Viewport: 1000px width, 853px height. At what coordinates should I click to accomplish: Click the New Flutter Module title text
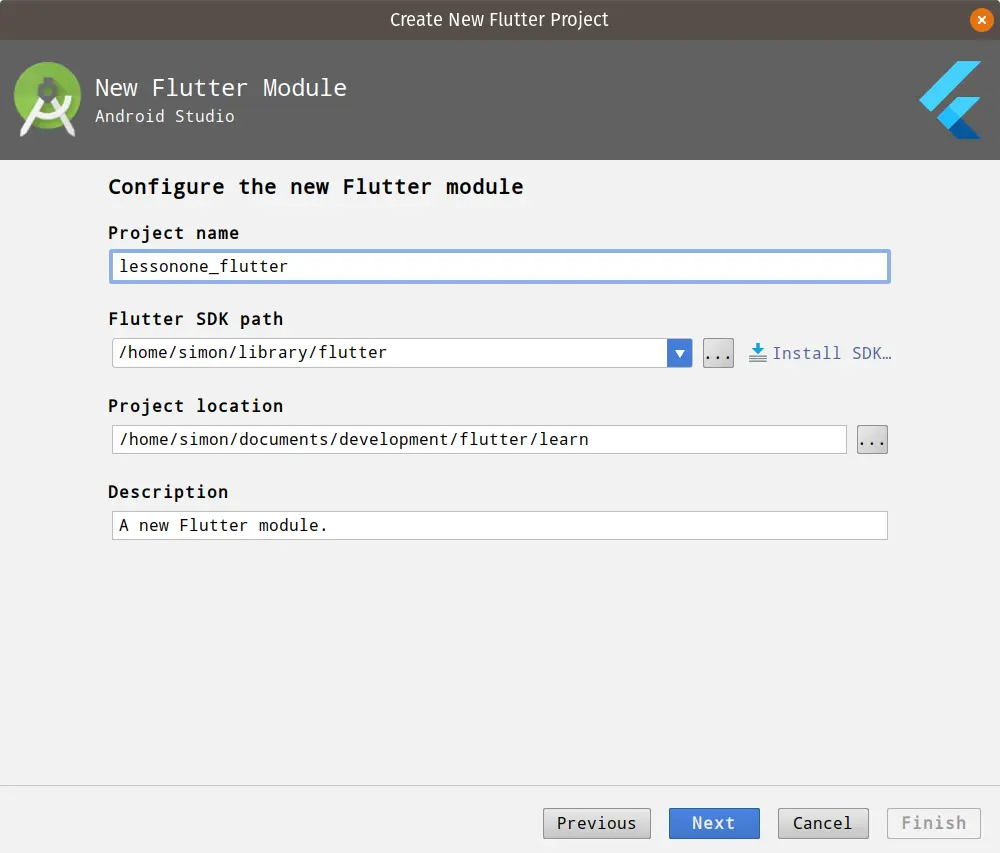point(221,88)
